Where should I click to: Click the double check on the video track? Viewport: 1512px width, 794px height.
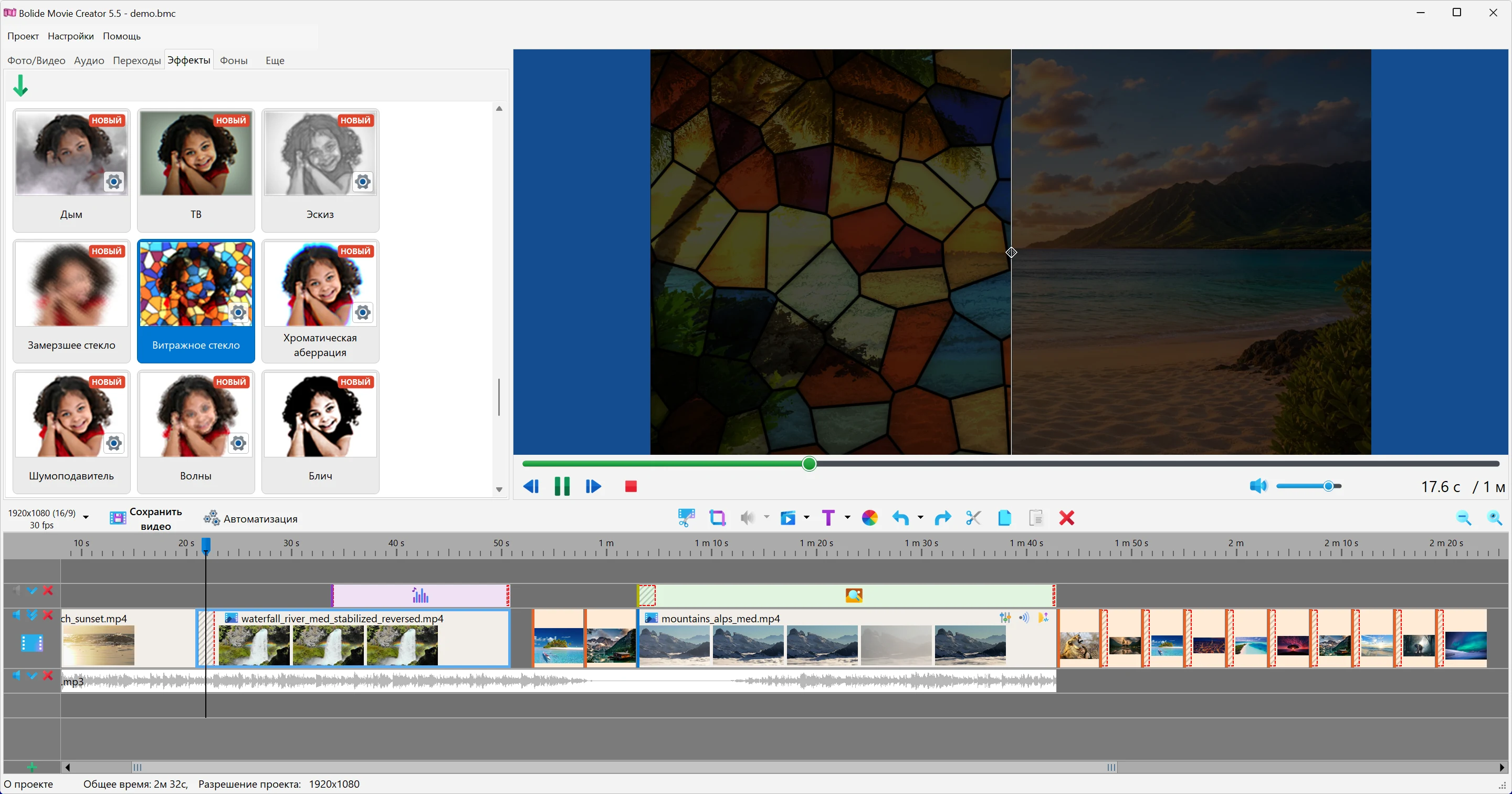point(32,615)
